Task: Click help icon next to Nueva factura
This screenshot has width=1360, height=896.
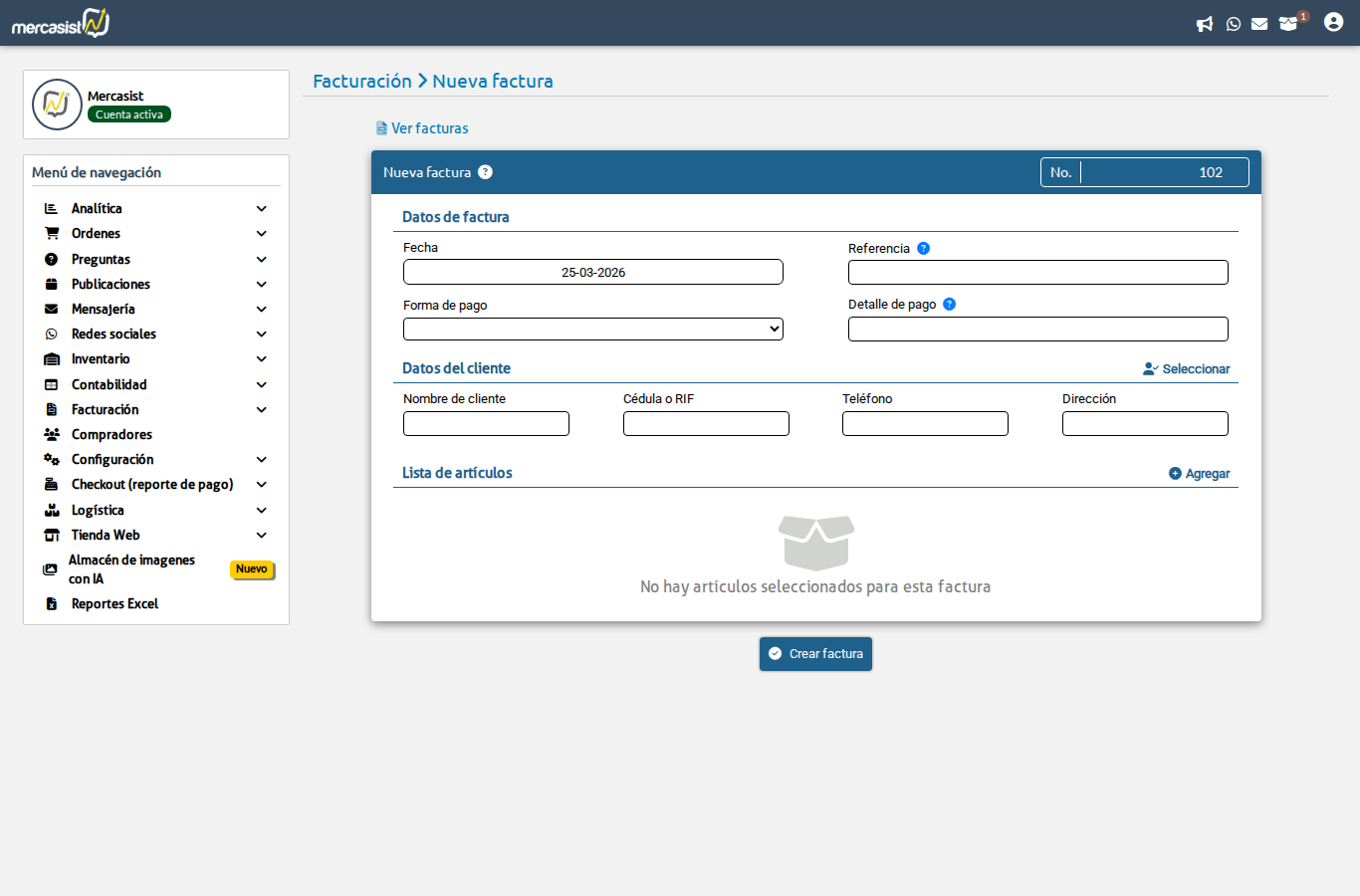Action: coord(485,172)
